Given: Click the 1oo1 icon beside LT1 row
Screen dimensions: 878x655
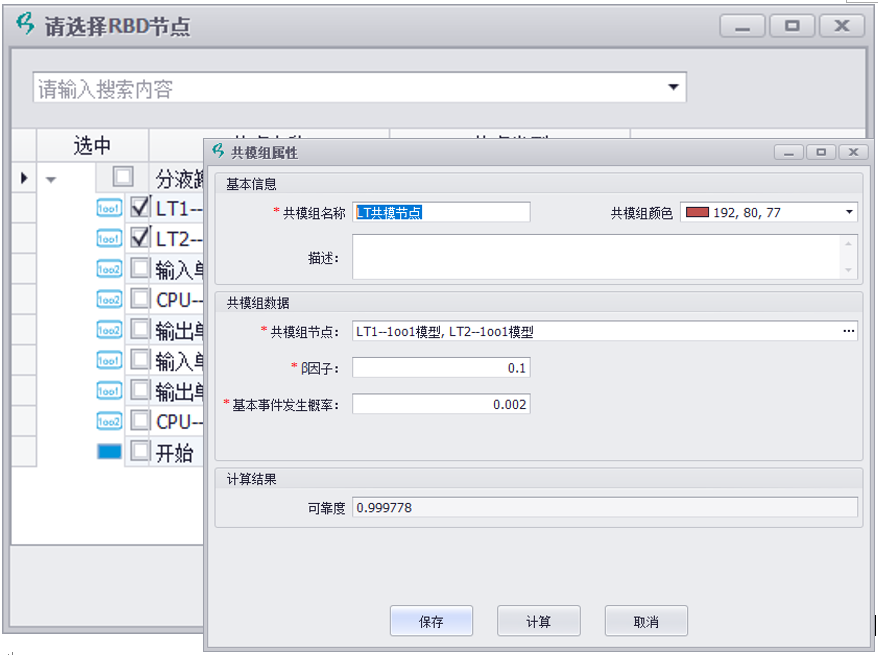Looking at the screenshot, I should 109,208.
